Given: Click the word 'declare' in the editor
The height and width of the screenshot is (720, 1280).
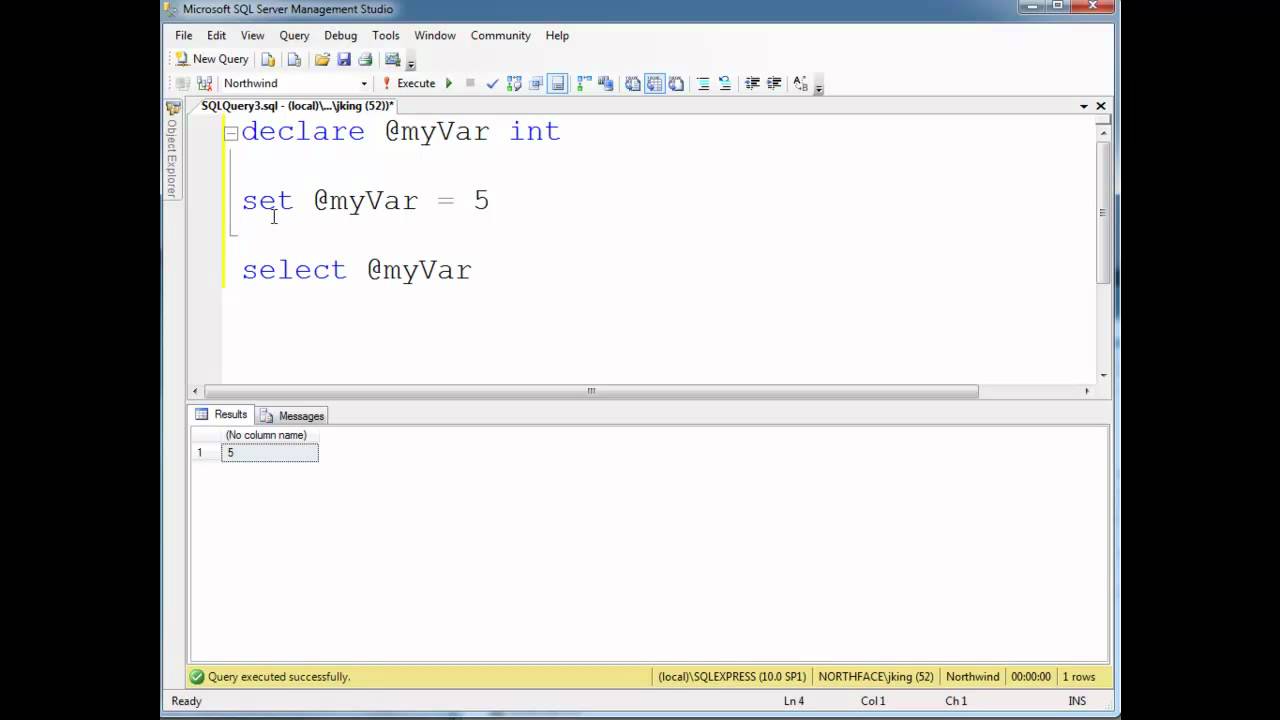Looking at the screenshot, I should click(303, 131).
